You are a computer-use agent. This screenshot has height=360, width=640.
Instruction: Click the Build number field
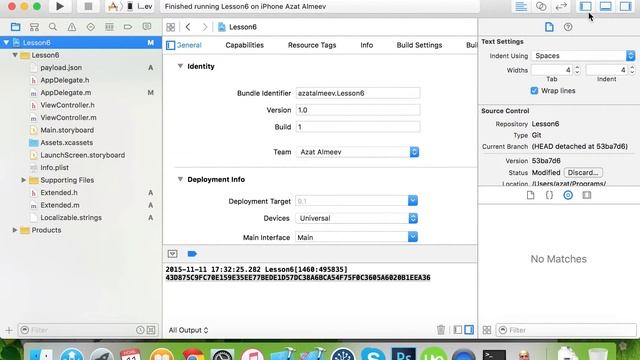[358, 127]
